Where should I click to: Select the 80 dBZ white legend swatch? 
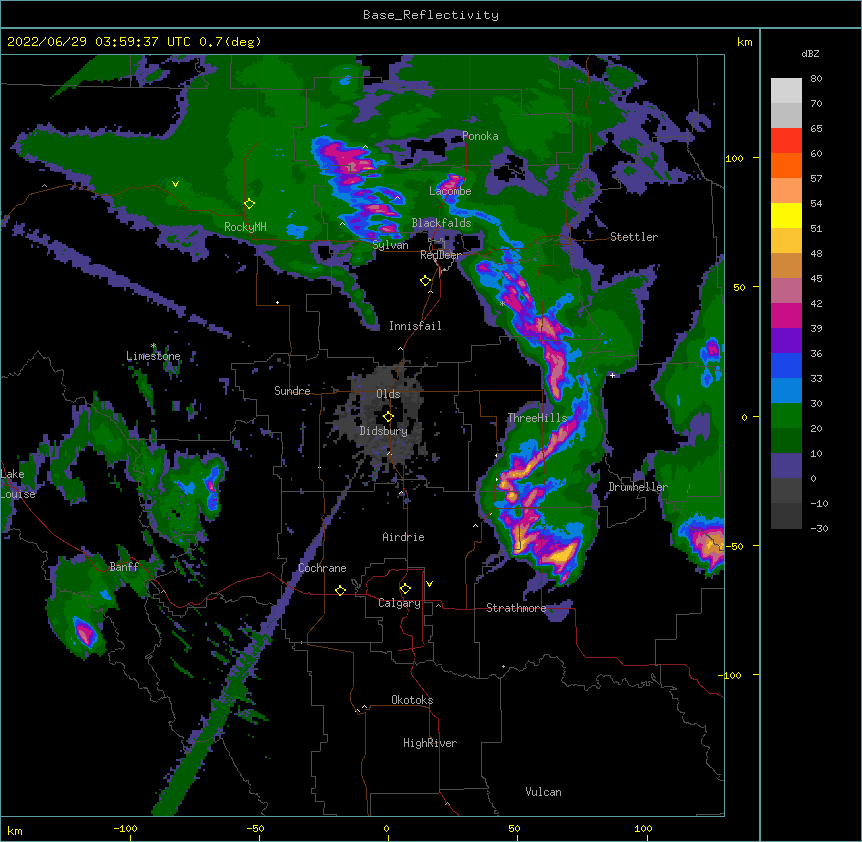(786, 91)
